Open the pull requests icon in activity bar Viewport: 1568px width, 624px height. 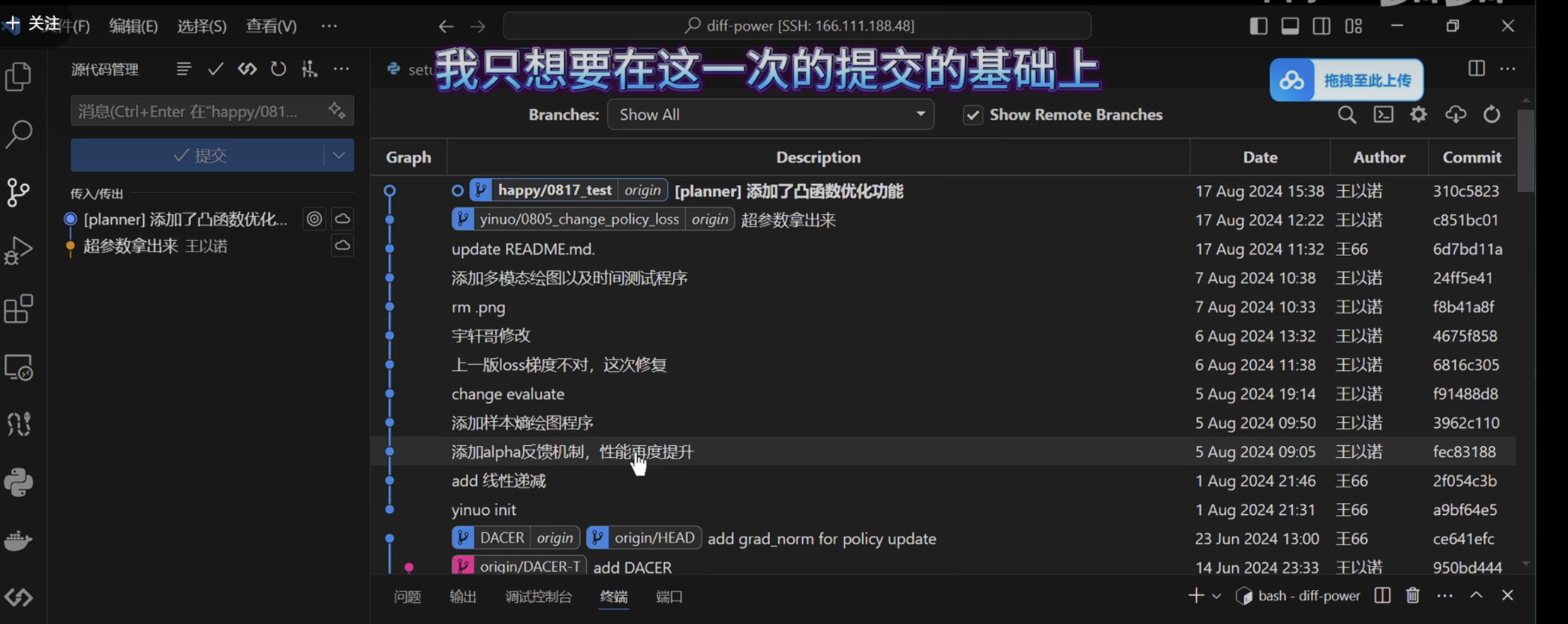tap(18, 425)
